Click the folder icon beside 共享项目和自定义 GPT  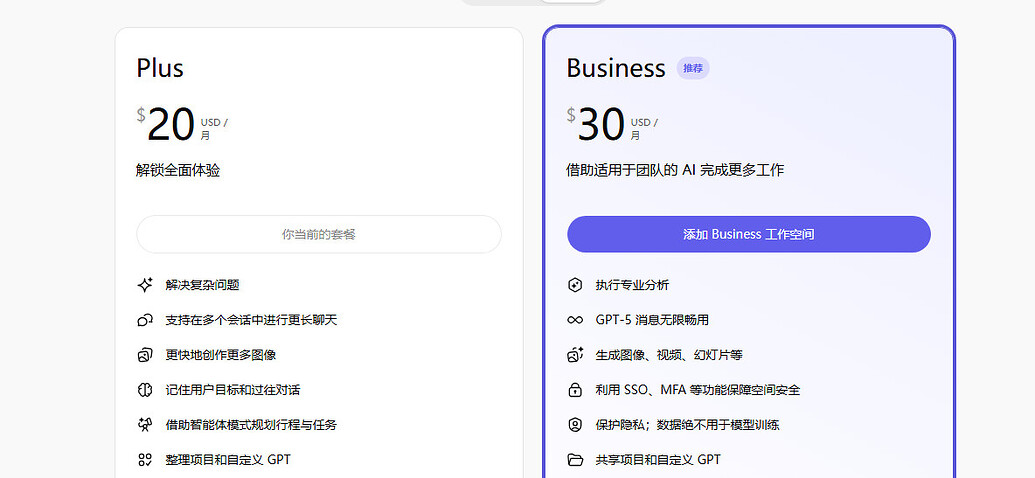click(575, 460)
